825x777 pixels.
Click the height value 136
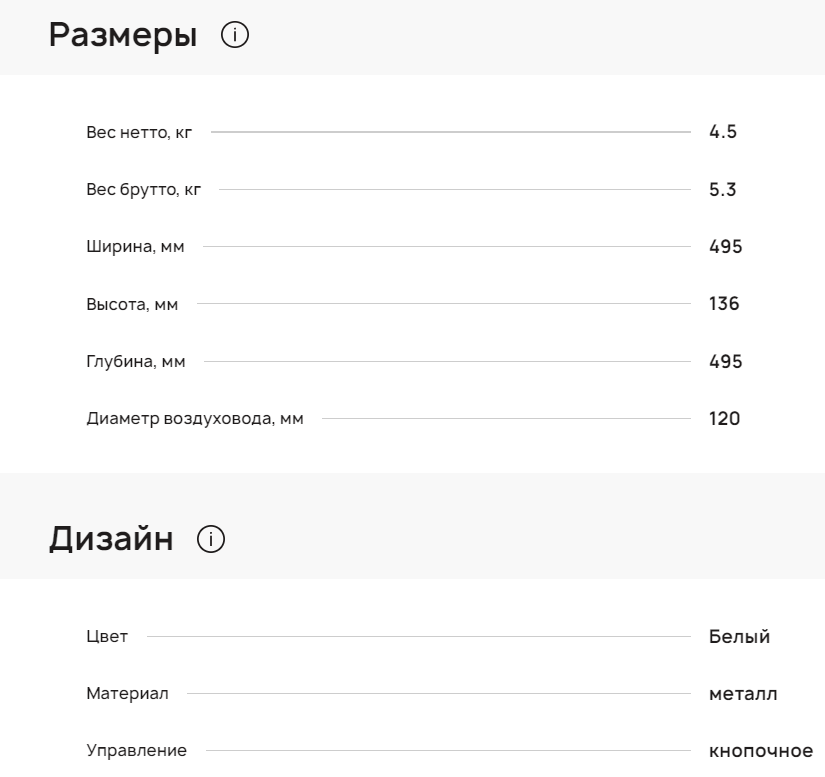[724, 304]
